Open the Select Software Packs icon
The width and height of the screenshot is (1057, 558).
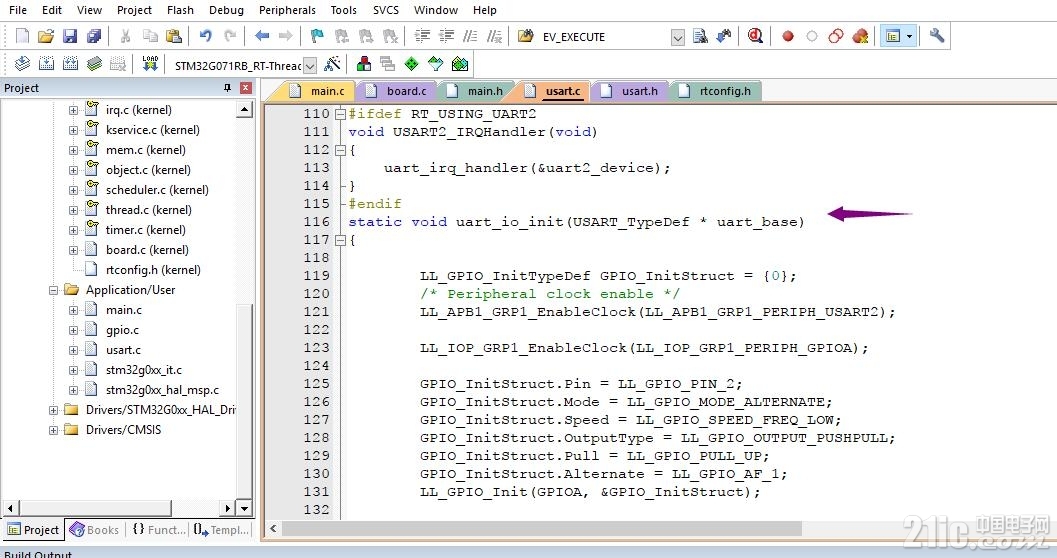point(436,64)
